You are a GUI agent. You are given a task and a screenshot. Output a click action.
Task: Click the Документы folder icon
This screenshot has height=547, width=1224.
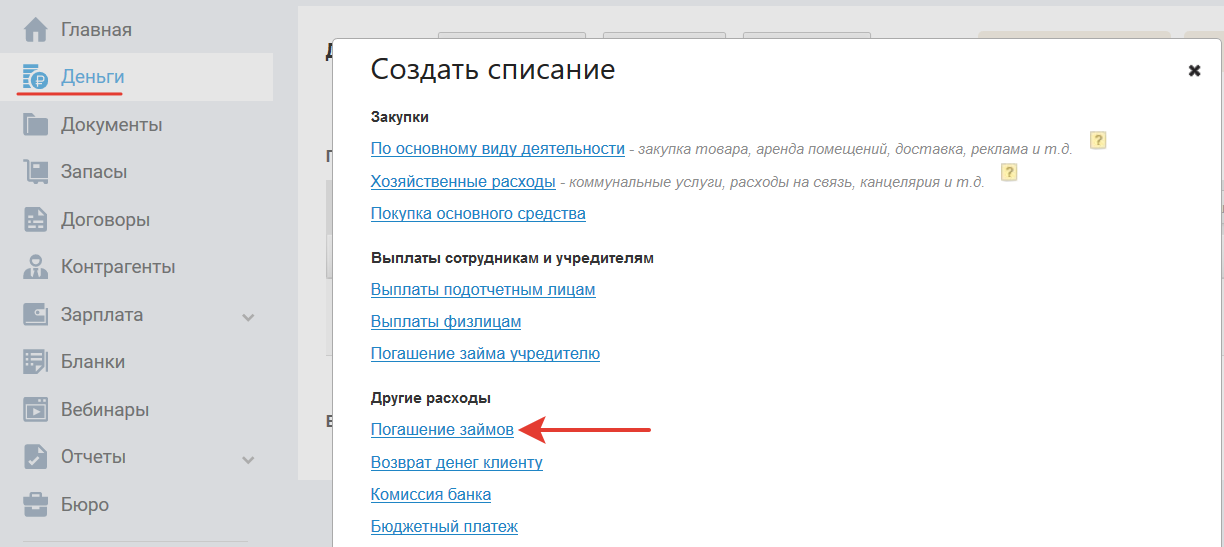35,125
